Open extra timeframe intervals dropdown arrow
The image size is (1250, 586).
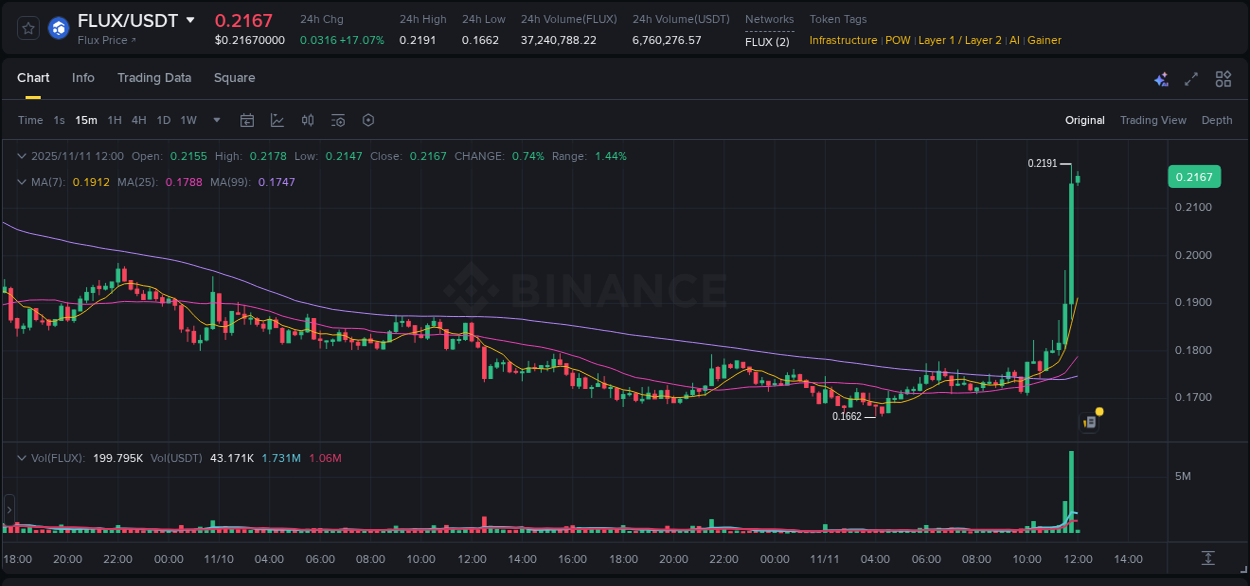point(215,120)
